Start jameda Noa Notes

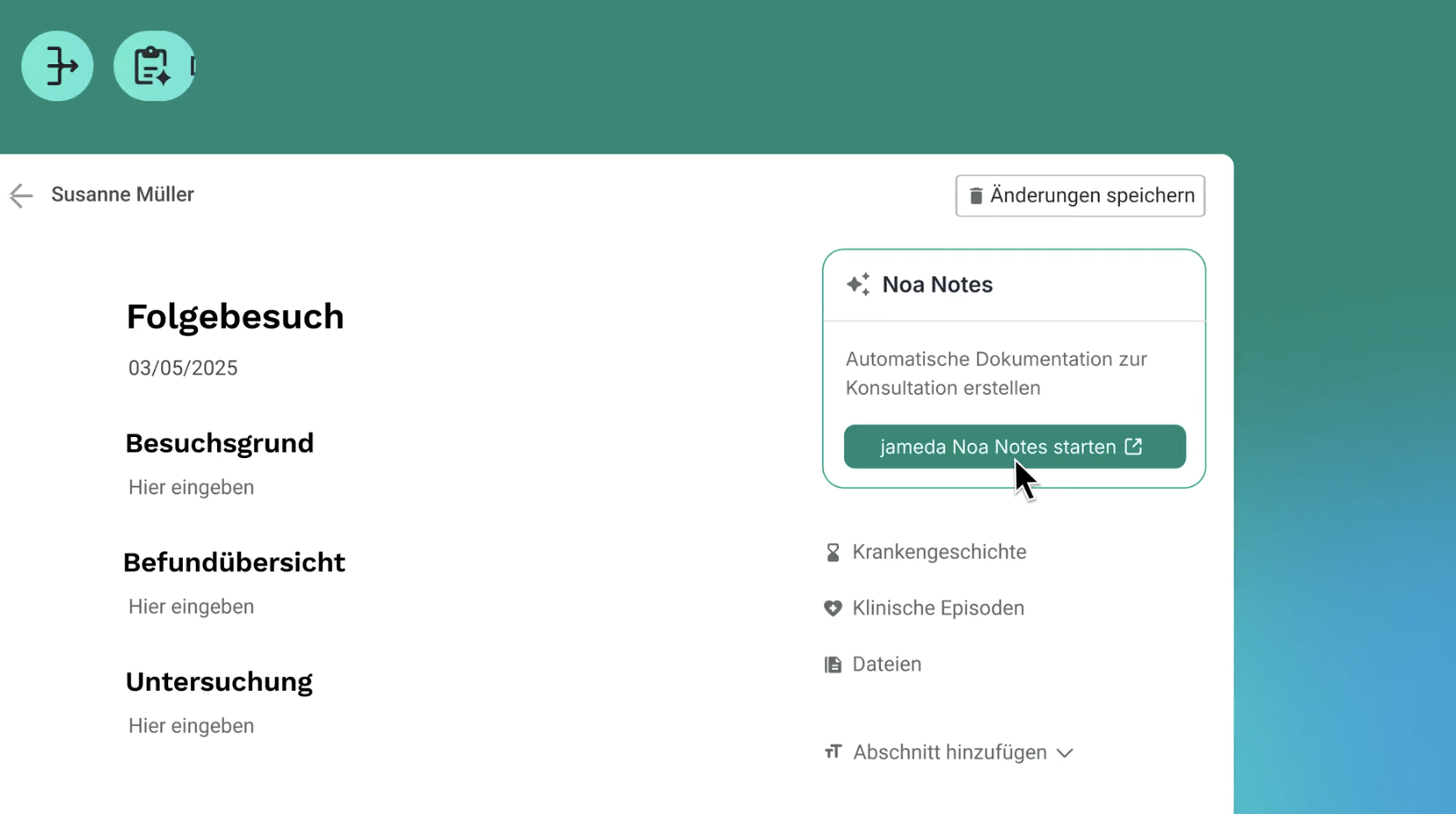[1015, 447]
